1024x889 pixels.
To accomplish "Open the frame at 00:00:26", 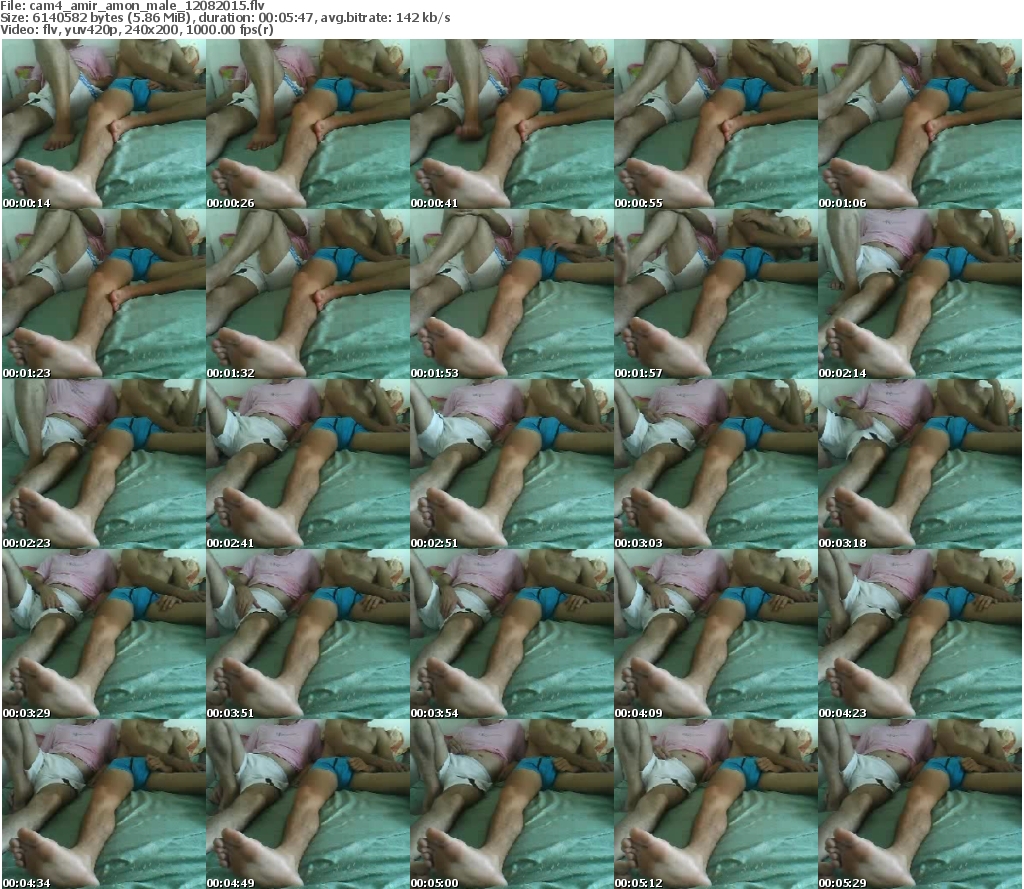I will (x=308, y=124).
